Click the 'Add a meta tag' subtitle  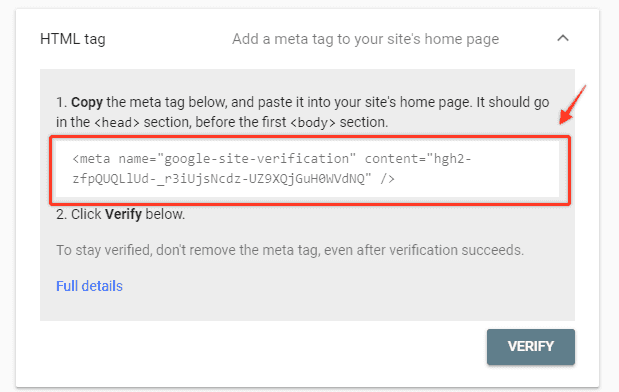366,39
